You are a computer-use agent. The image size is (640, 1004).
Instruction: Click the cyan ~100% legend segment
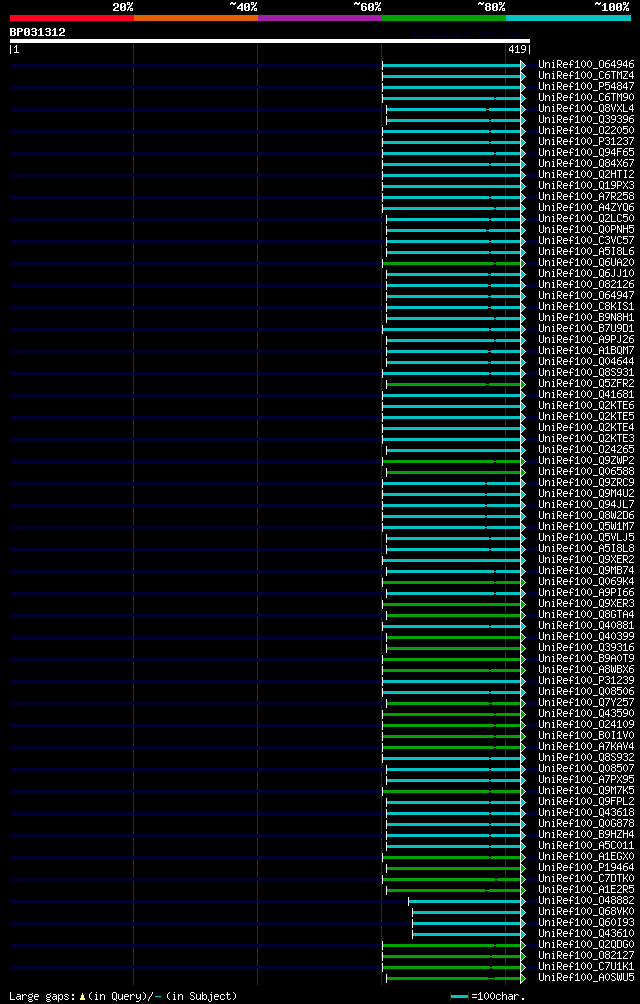tap(568, 18)
